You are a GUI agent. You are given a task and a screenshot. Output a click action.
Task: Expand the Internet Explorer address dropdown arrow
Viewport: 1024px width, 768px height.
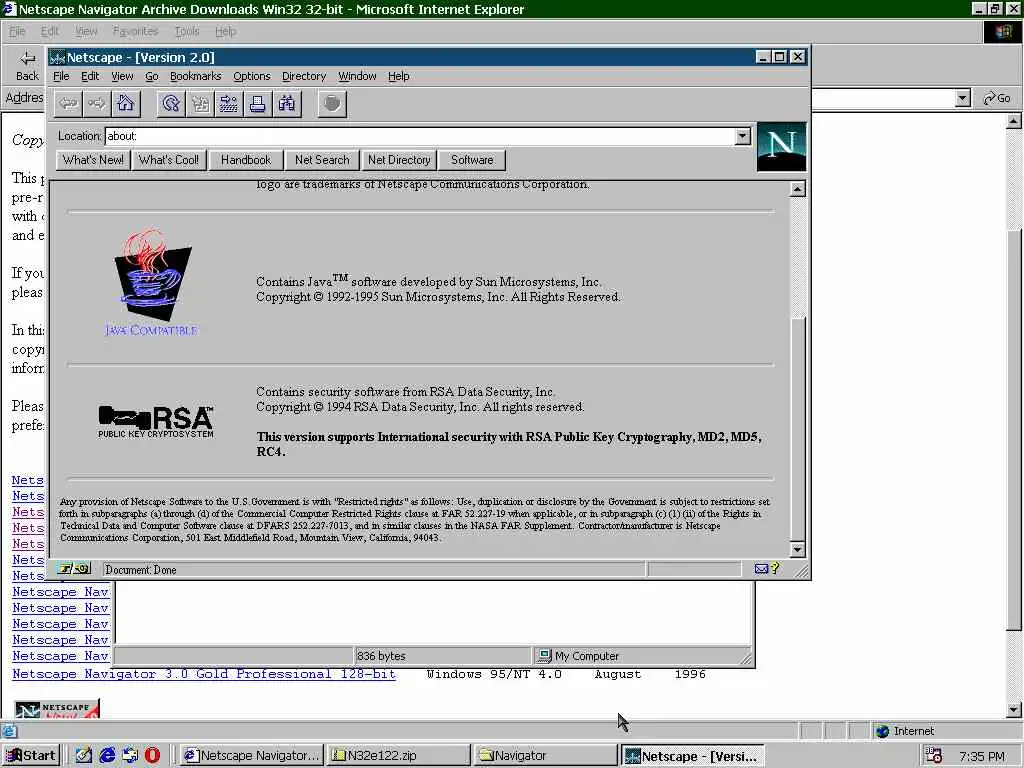click(962, 99)
